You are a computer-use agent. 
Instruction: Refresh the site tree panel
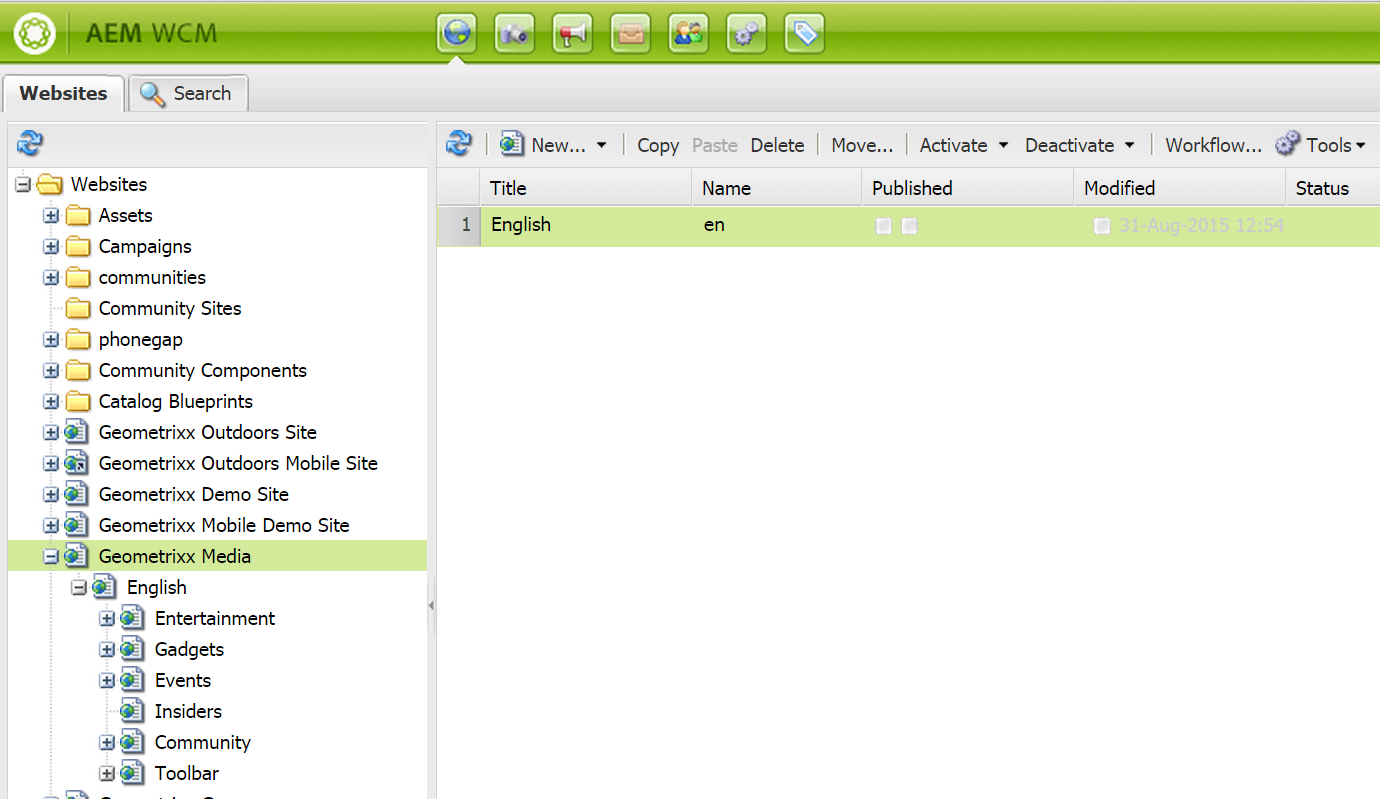tap(30, 144)
